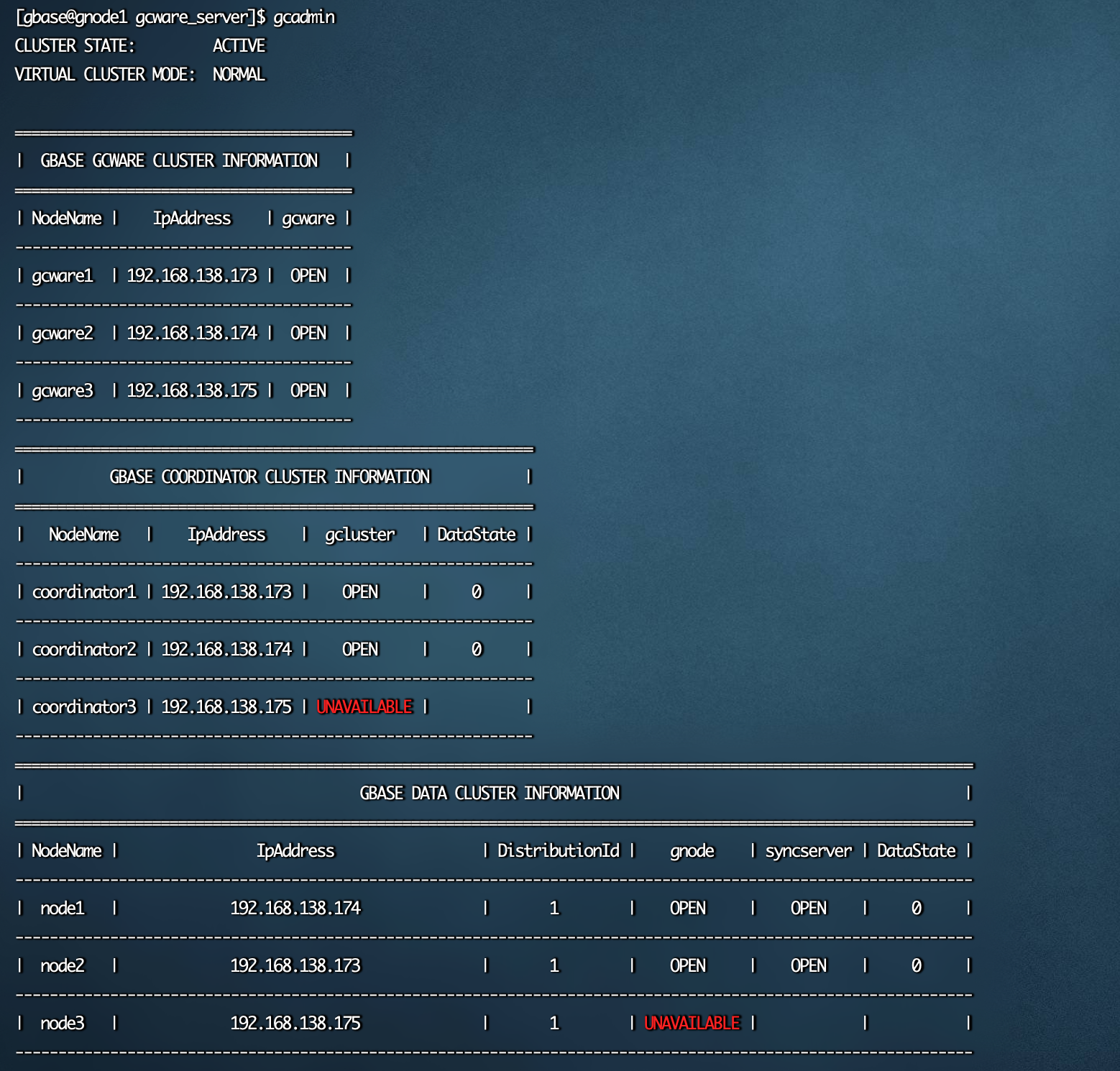
Task: Click the DistributionId column header
Action: [x=559, y=851]
